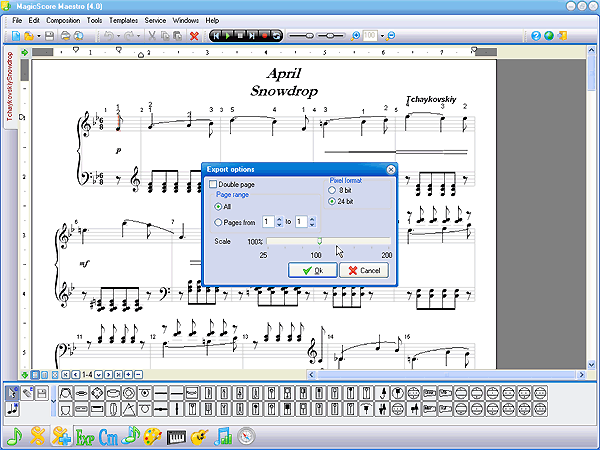Open the piano keyboard icon
The image size is (600, 450).
[x=176, y=437]
